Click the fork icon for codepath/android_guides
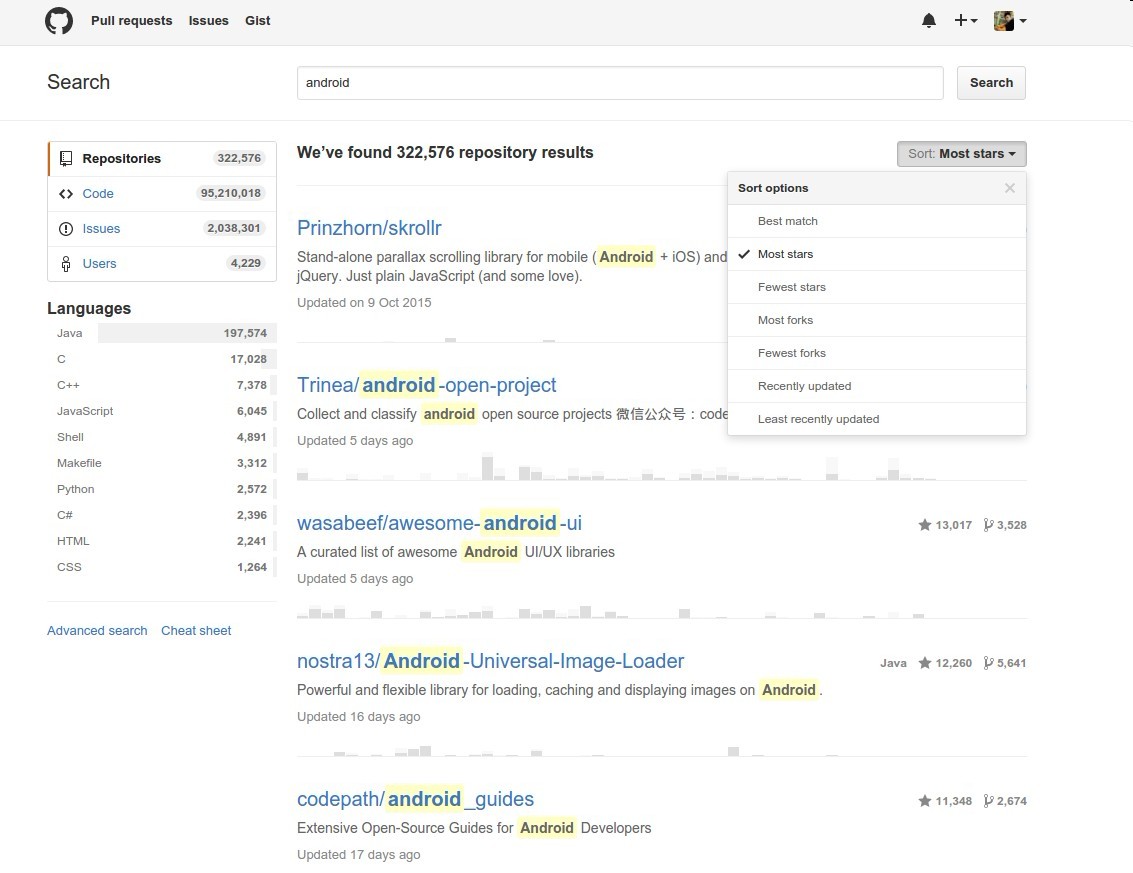The height and width of the screenshot is (873, 1133). click(988, 801)
